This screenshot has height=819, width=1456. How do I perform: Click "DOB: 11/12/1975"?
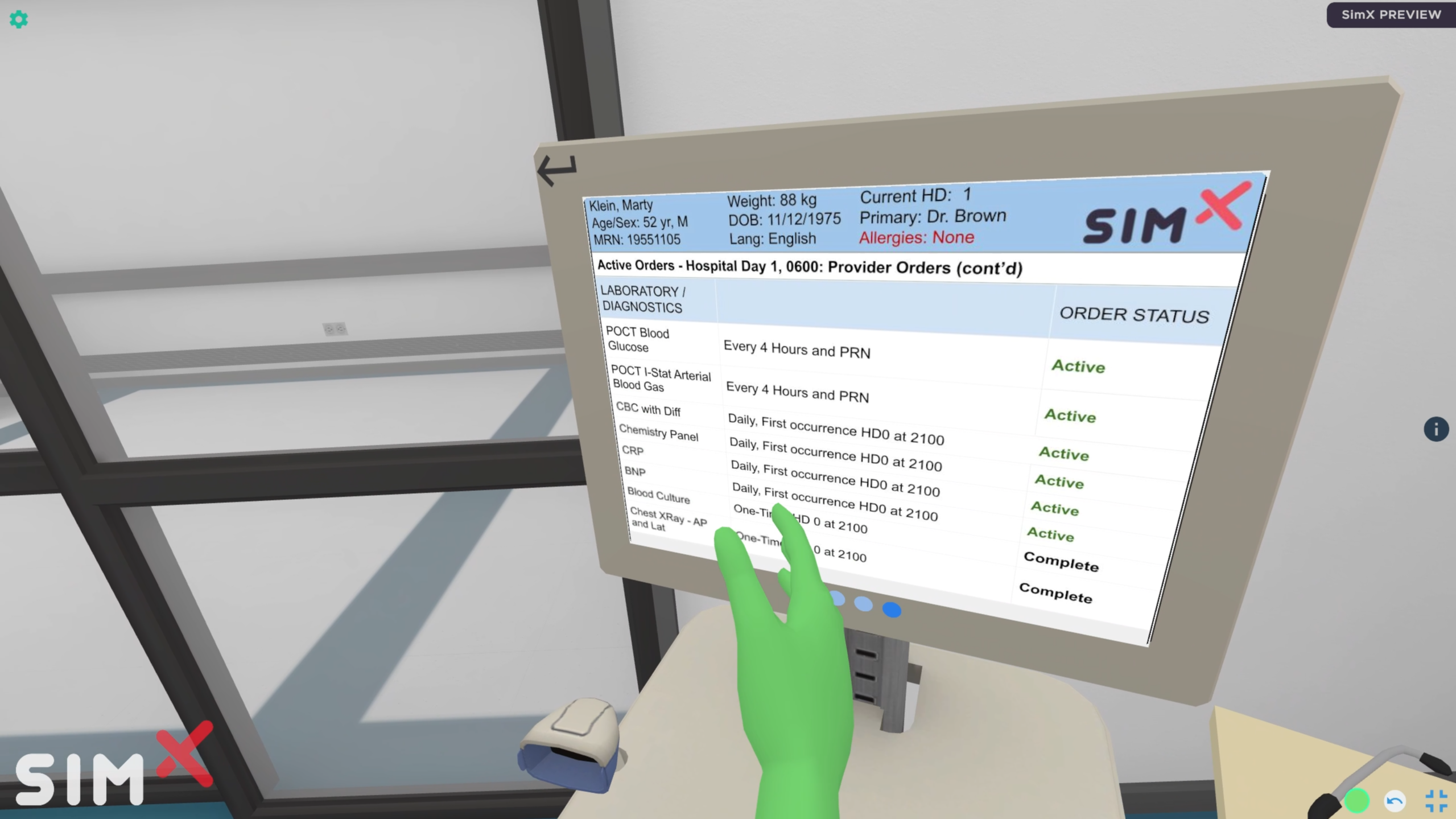pyautogui.click(x=784, y=219)
